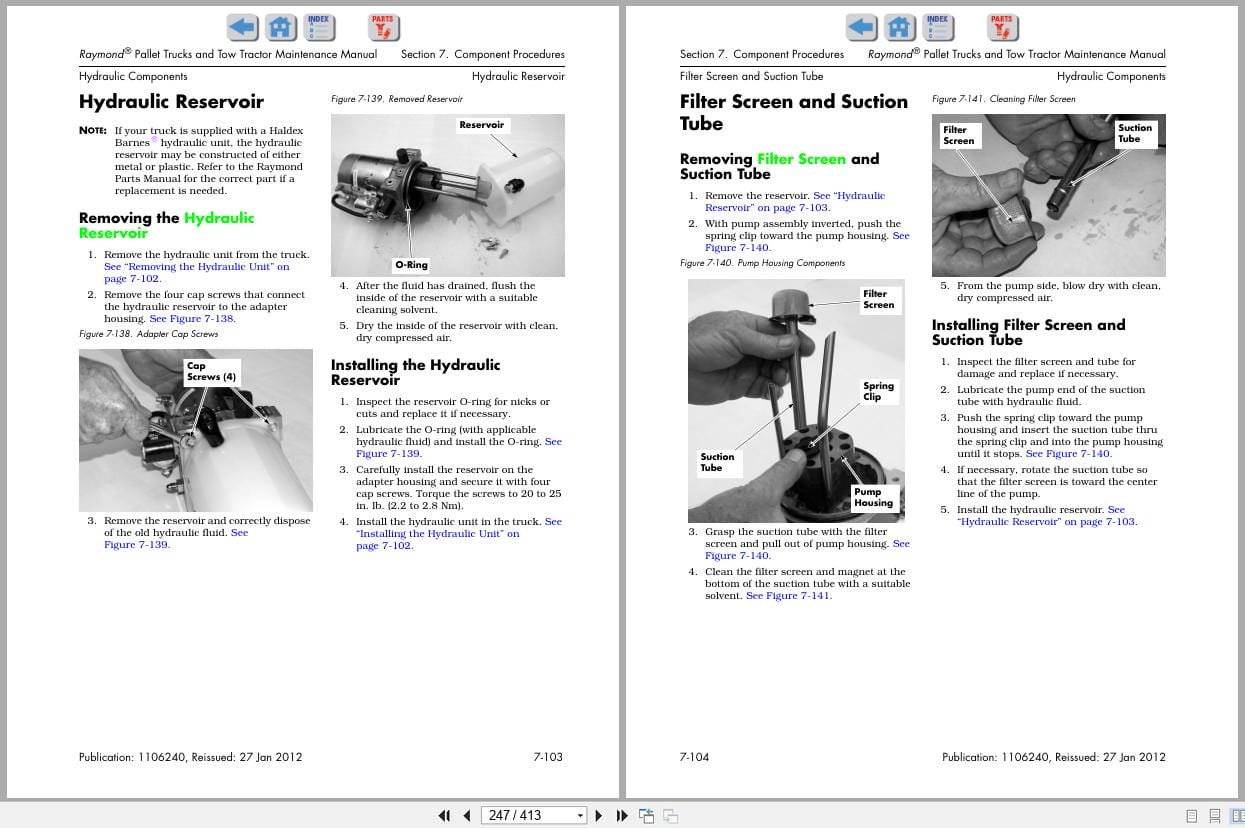This screenshot has height=828, width=1245.
Task: Switch to single page view
Action: click(1193, 815)
